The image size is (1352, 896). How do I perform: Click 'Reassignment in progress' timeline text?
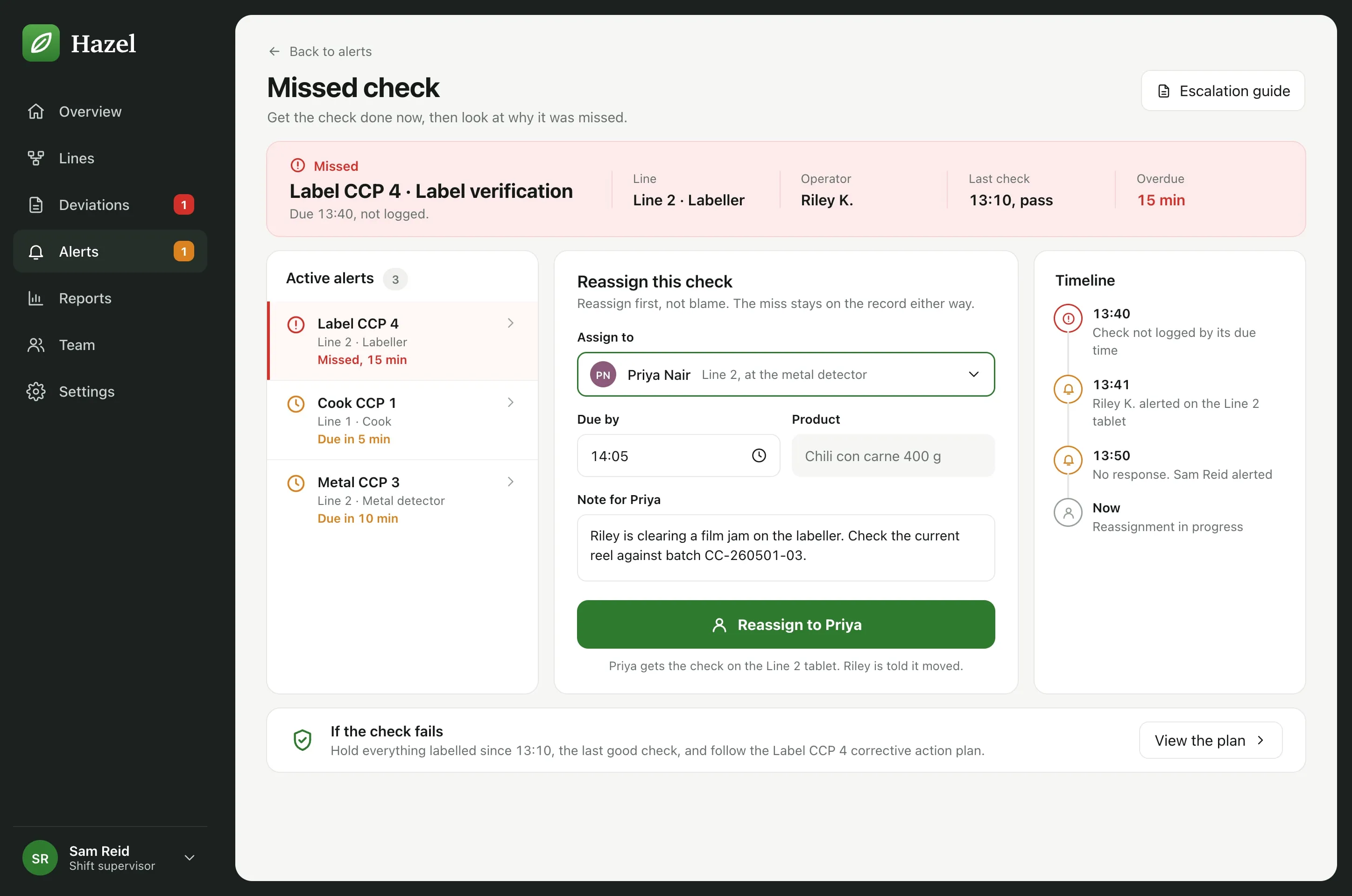(1167, 527)
